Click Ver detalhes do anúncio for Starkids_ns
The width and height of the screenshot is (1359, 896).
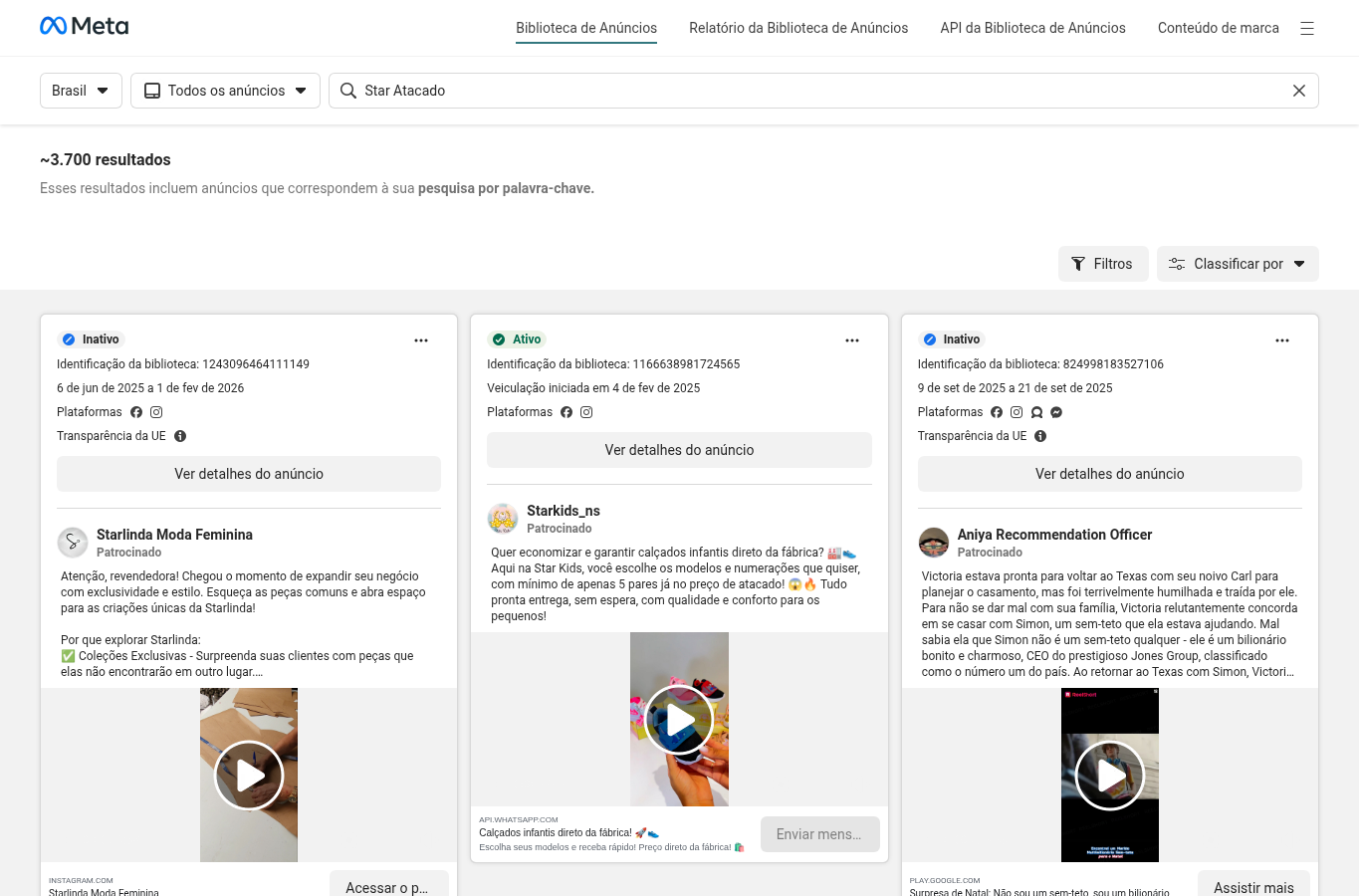pos(679,450)
